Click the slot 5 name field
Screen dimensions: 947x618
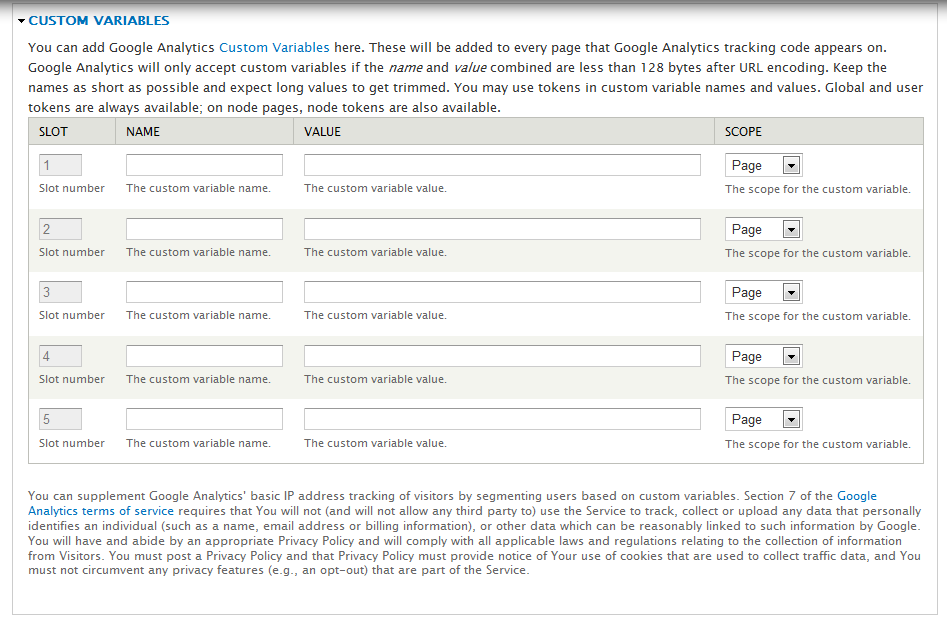pos(204,419)
